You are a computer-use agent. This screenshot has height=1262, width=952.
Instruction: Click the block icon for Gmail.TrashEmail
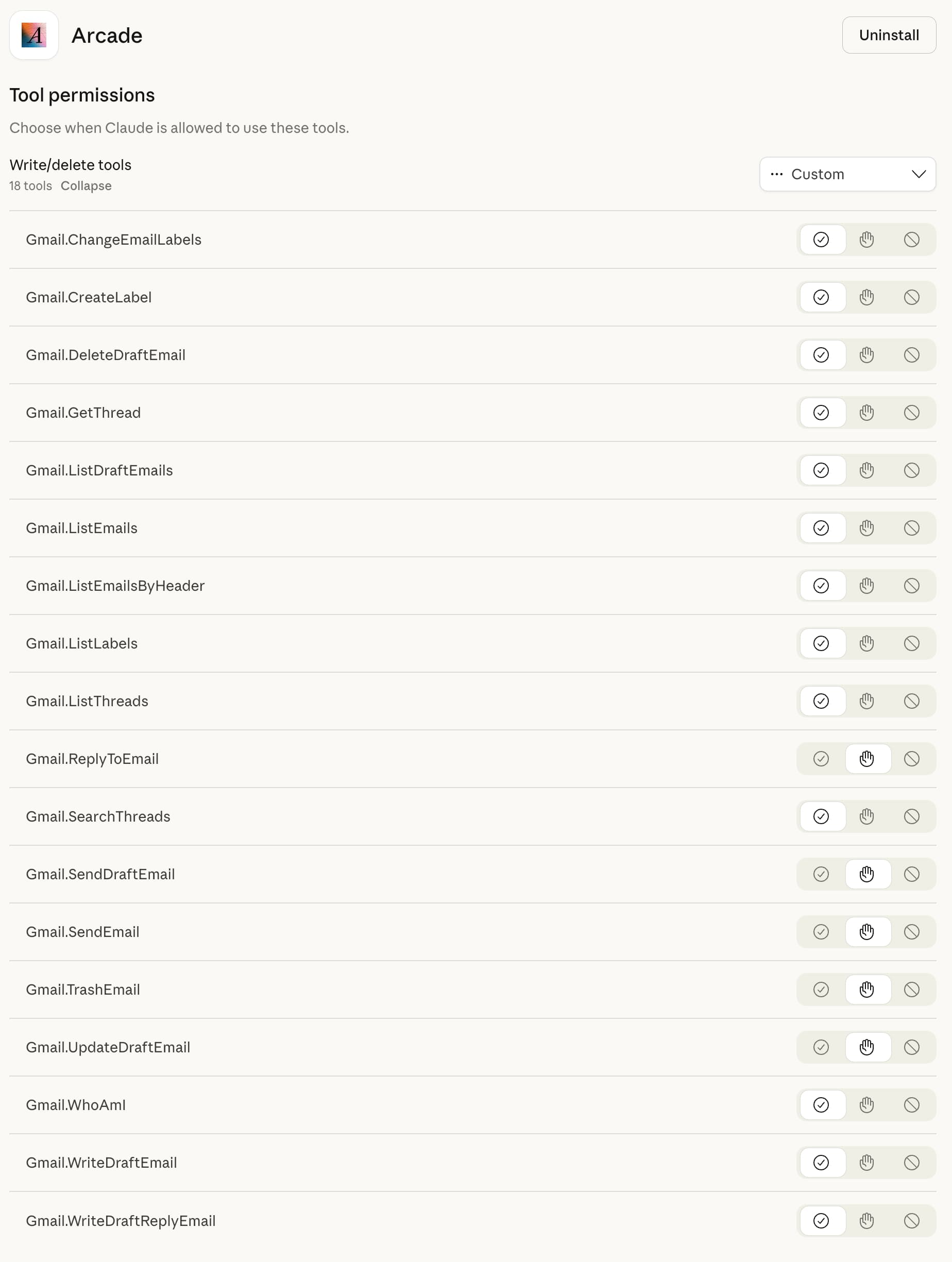coord(911,990)
